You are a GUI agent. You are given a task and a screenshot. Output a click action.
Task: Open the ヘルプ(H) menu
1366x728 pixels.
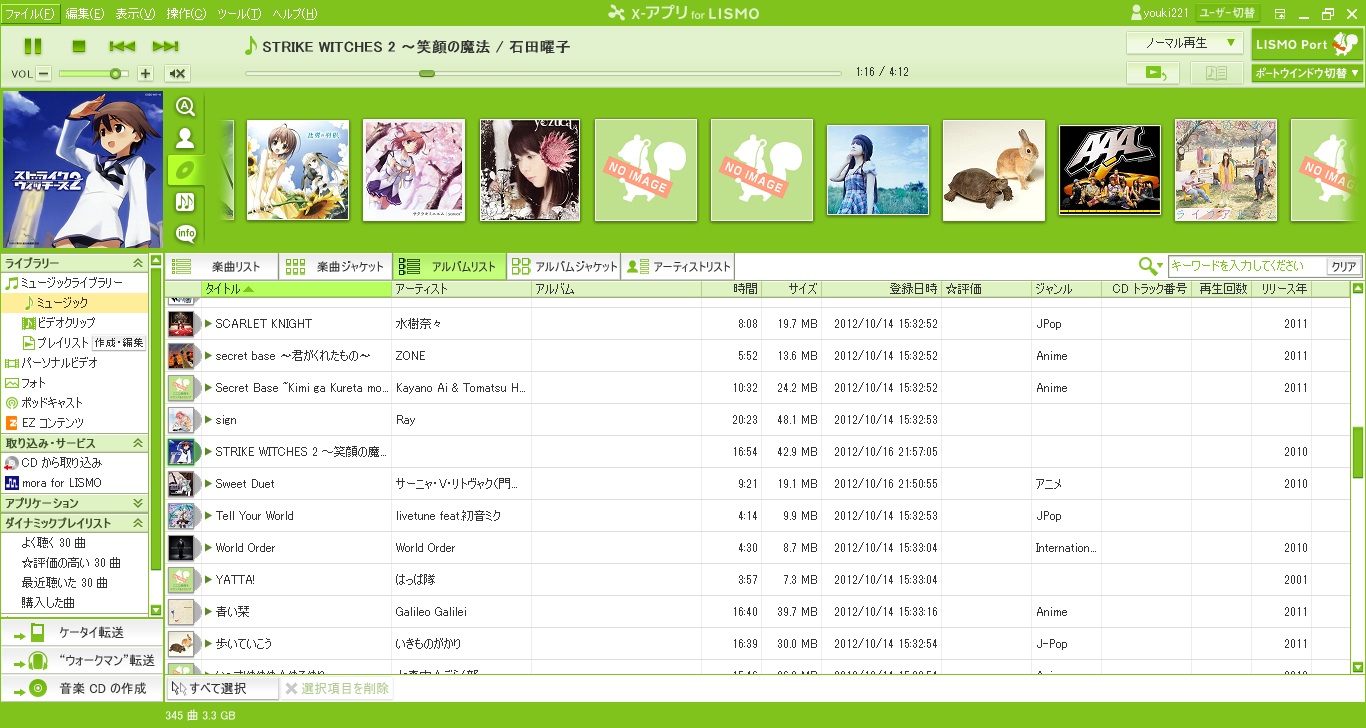[295, 14]
